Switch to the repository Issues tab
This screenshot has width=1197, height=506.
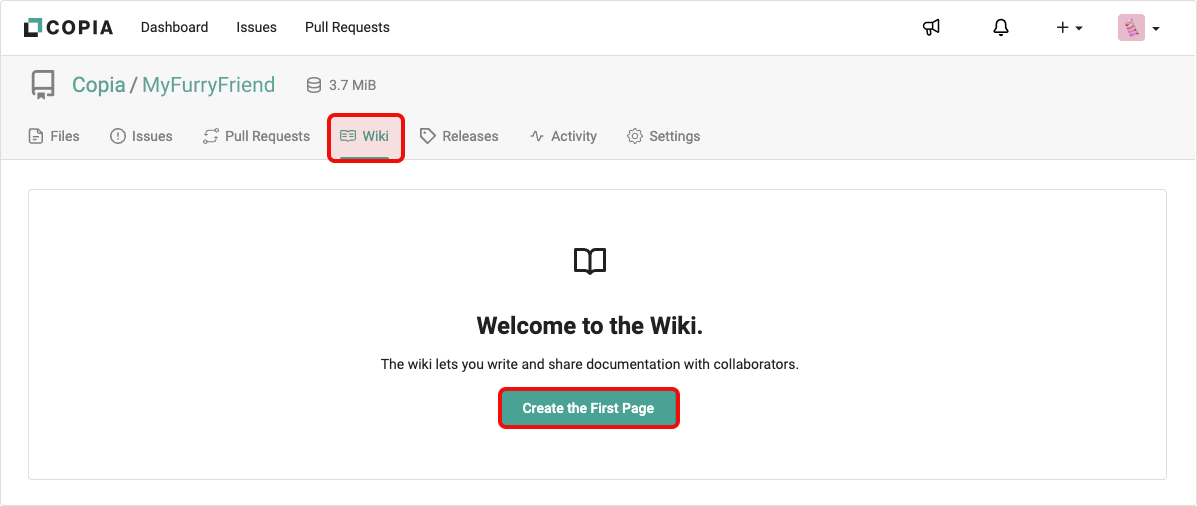[x=141, y=136]
